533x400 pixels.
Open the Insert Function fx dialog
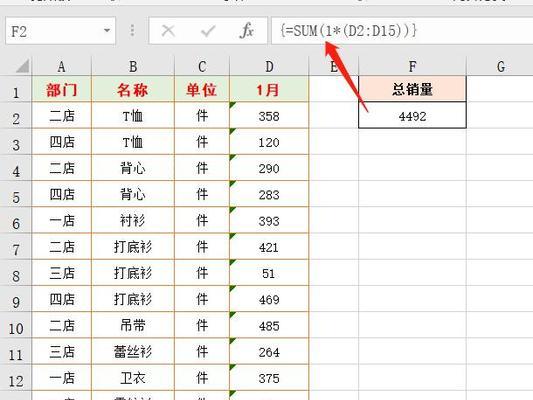point(247,31)
